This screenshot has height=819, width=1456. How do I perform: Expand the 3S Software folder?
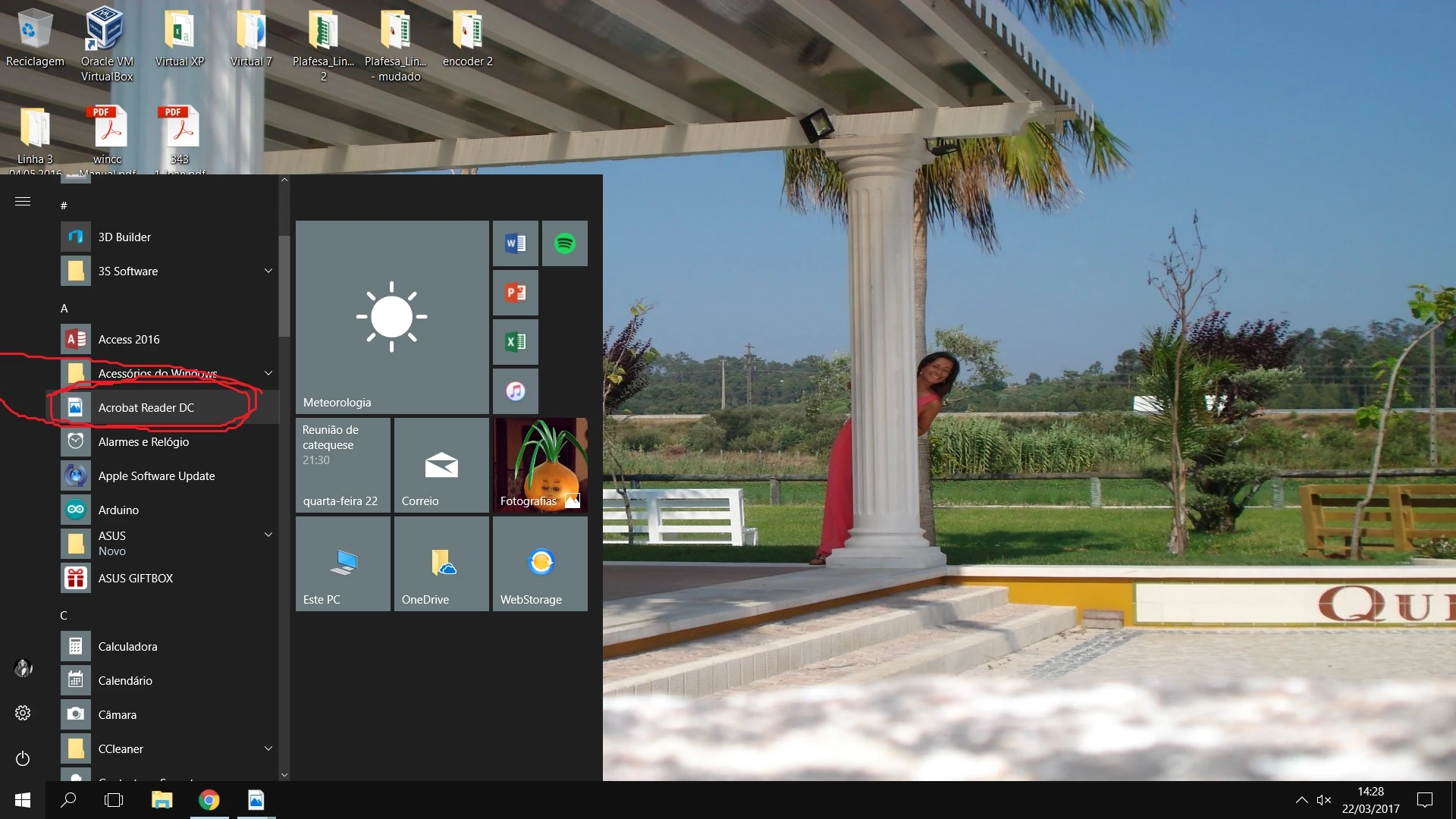pyautogui.click(x=268, y=271)
